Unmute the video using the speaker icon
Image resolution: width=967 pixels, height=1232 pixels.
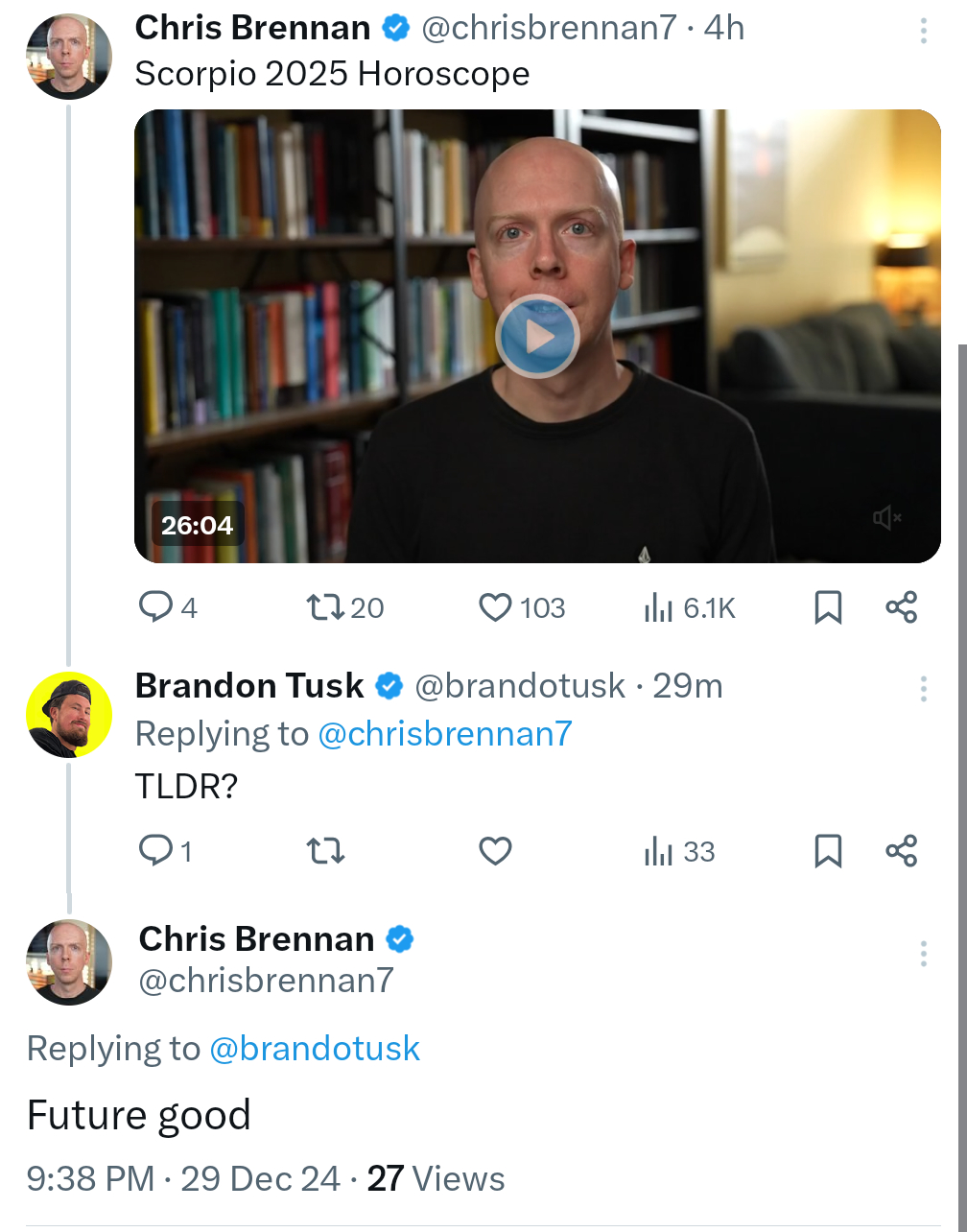[x=887, y=519]
